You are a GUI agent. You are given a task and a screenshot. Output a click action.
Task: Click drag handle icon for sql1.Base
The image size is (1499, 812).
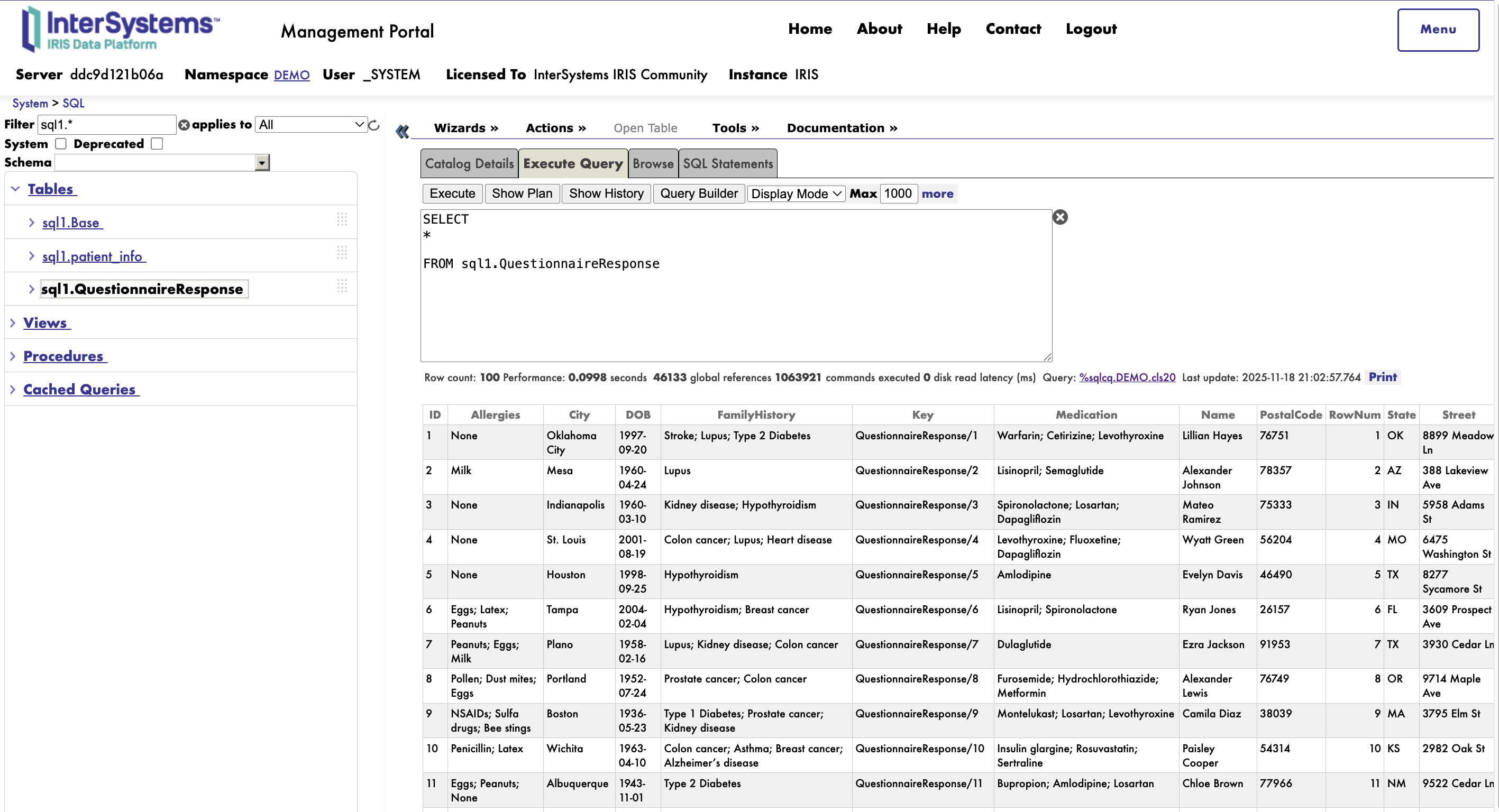tap(342, 219)
